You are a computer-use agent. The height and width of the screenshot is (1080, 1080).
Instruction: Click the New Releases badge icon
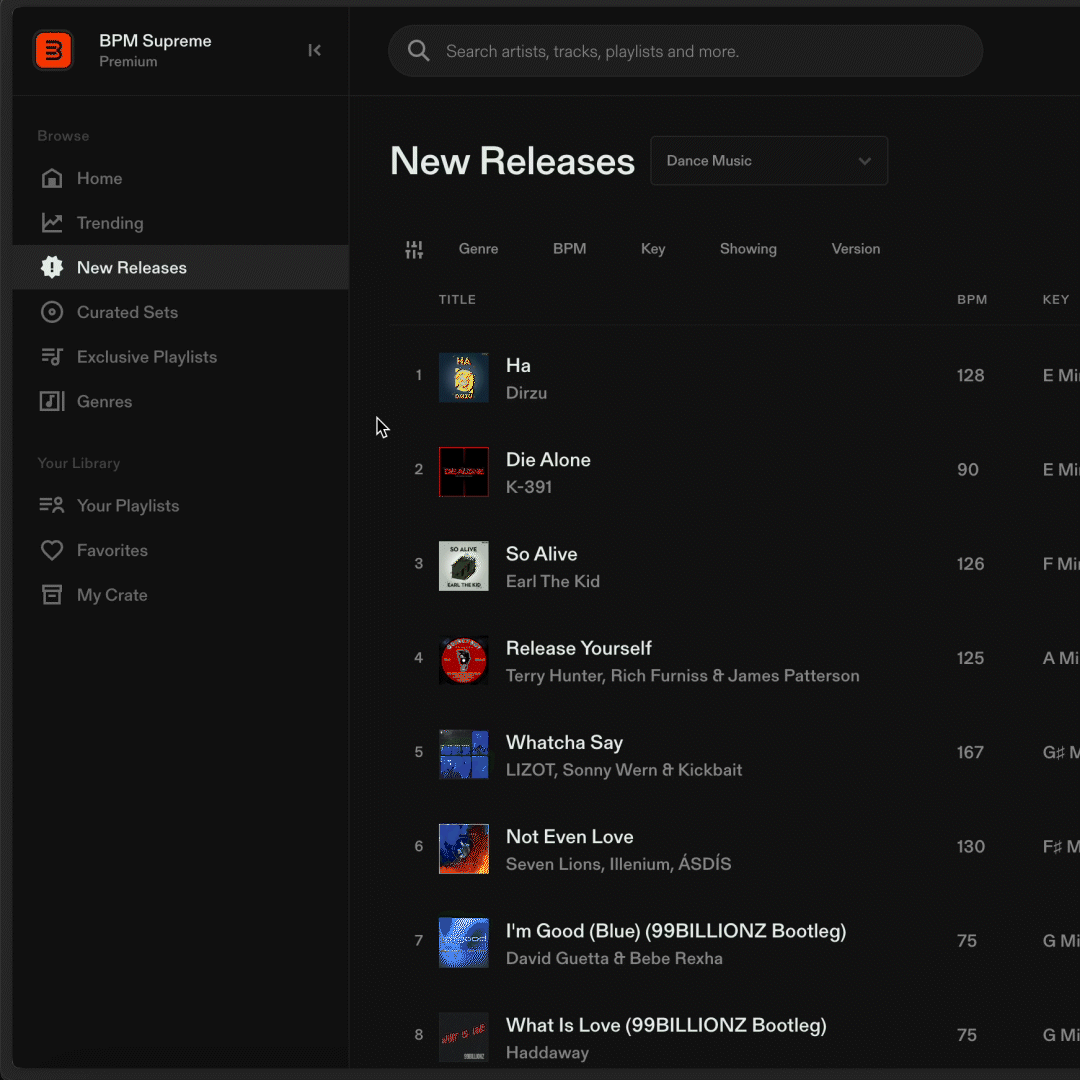(52, 267)
